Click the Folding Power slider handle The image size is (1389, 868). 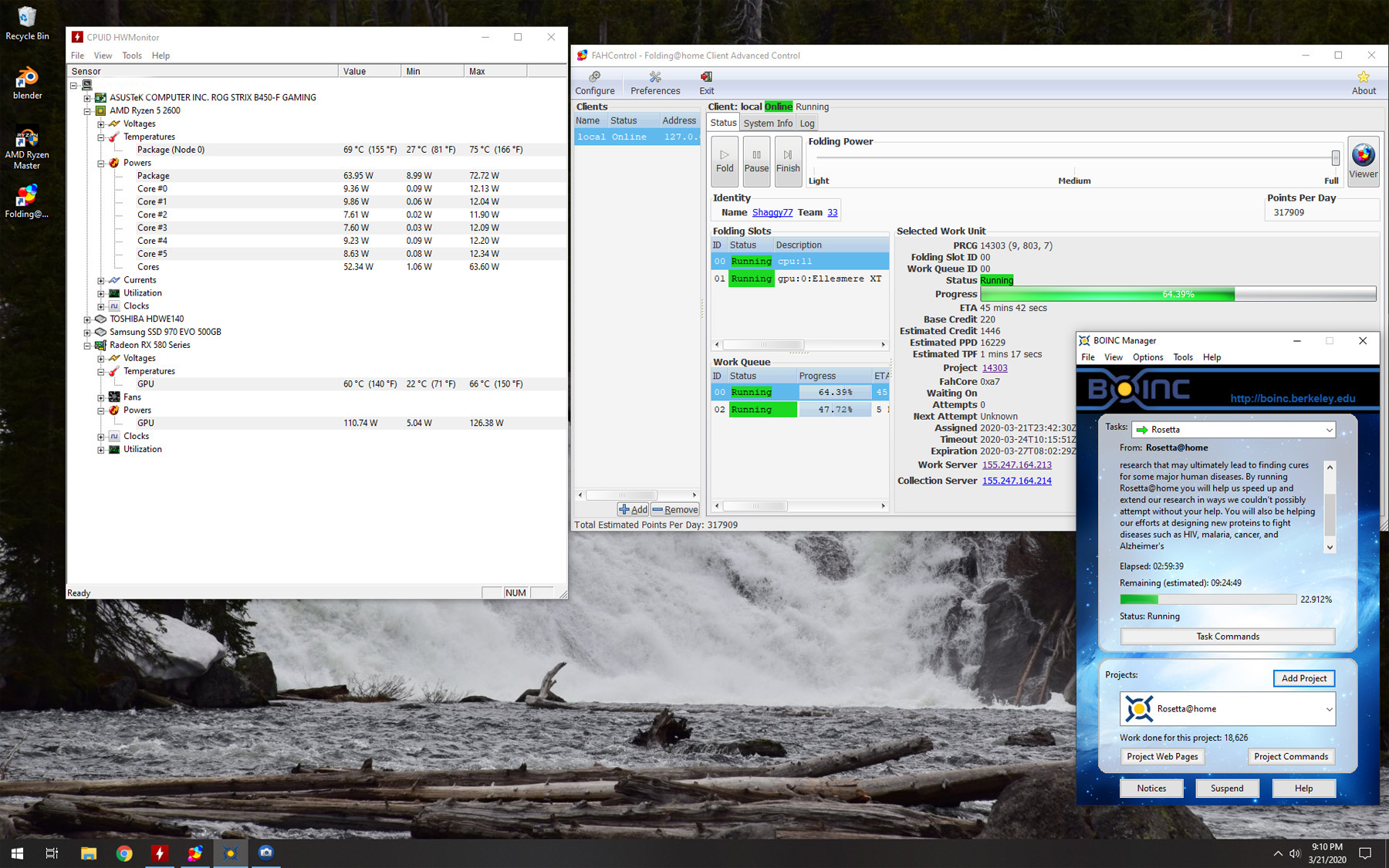1335,157
